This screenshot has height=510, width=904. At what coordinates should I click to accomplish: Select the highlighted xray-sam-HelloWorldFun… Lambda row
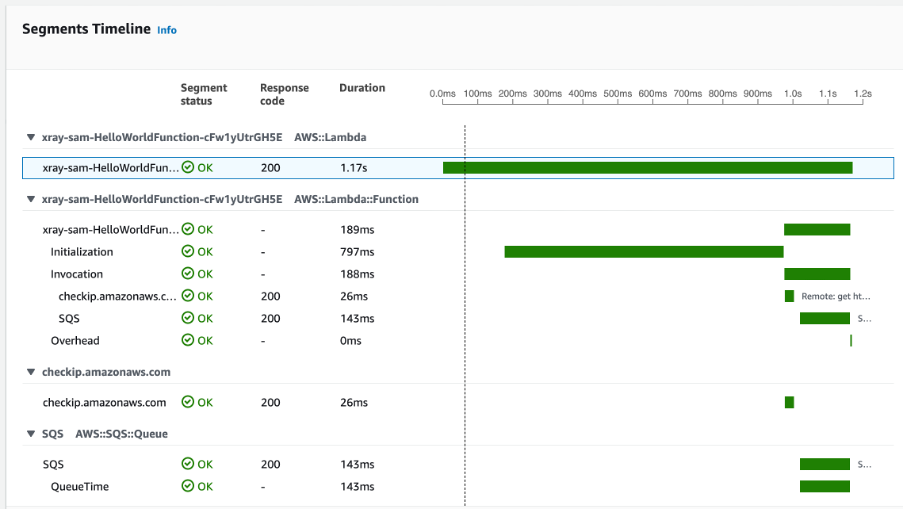(x=458, y=168)
